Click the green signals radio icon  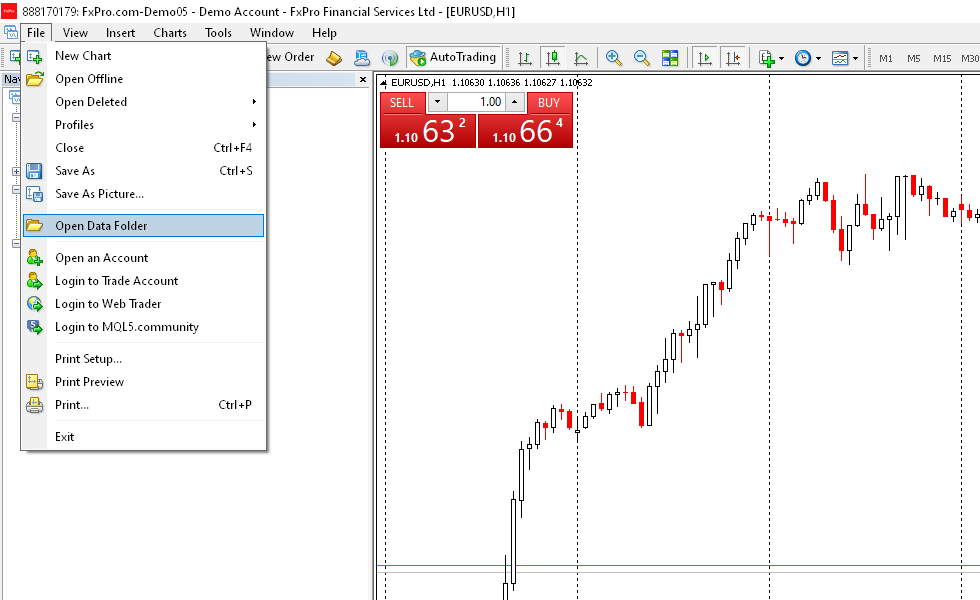389,58
